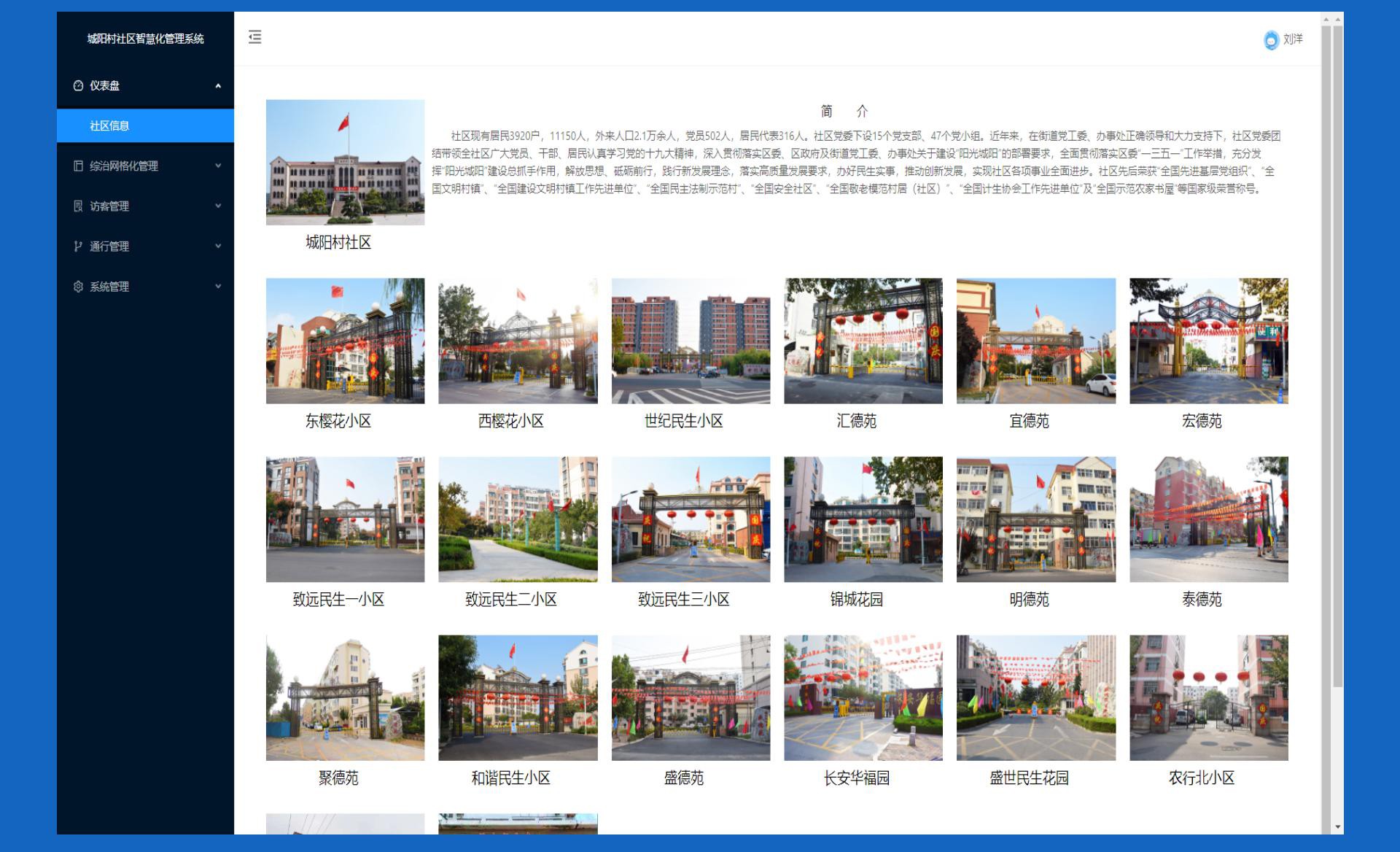The image size is (1400, 852).
Task: Expand the 系统管理 chevron
Action: click(x=217, y=286)
